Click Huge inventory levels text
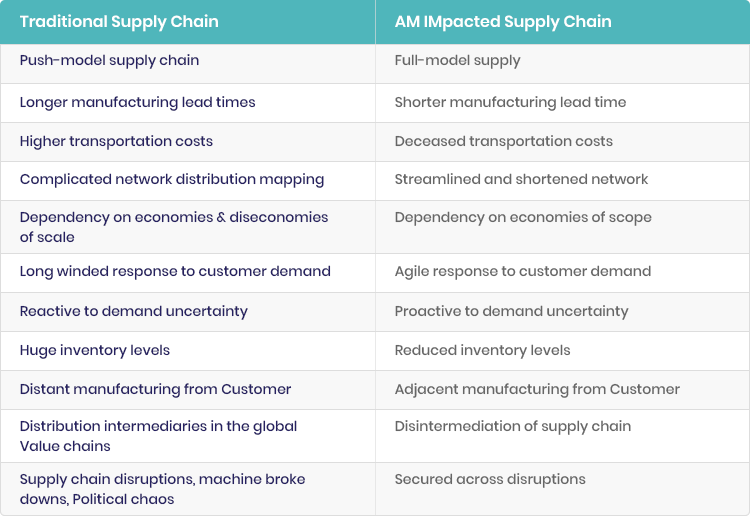The width and height of the screenshot is (750, 516). pos(95,351)
